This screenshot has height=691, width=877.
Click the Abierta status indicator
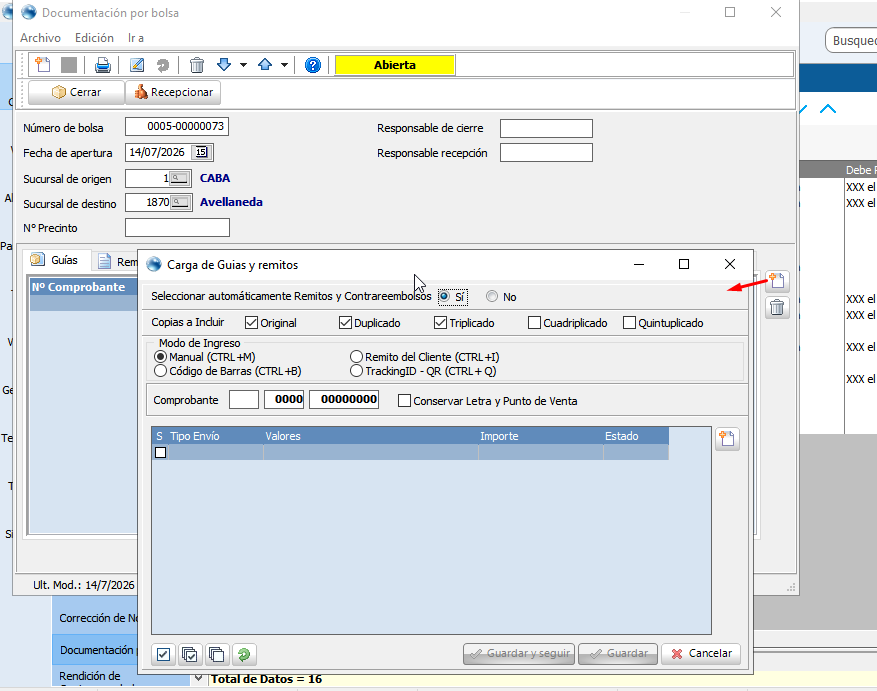395,65
